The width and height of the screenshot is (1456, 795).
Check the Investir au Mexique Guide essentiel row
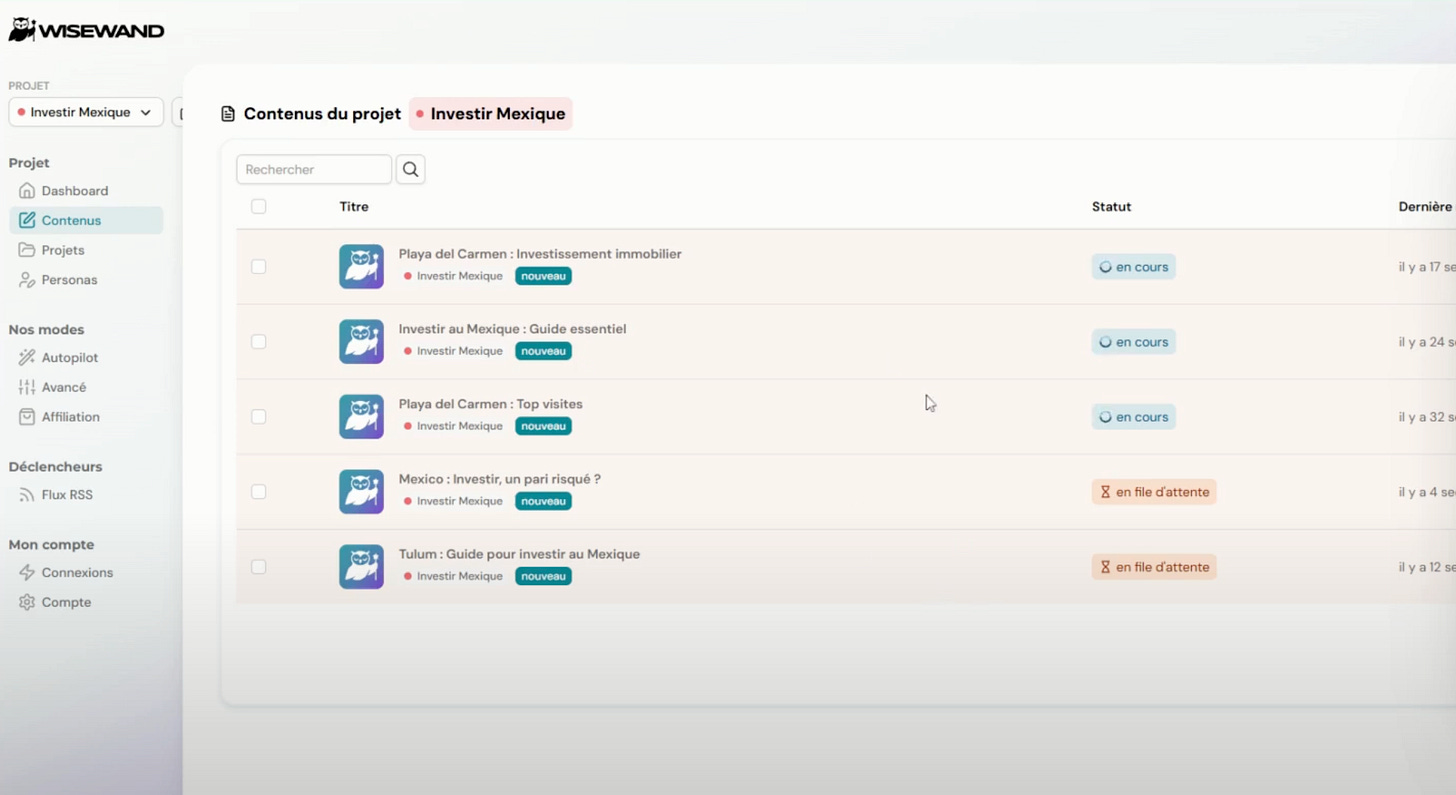click(259, 342)
